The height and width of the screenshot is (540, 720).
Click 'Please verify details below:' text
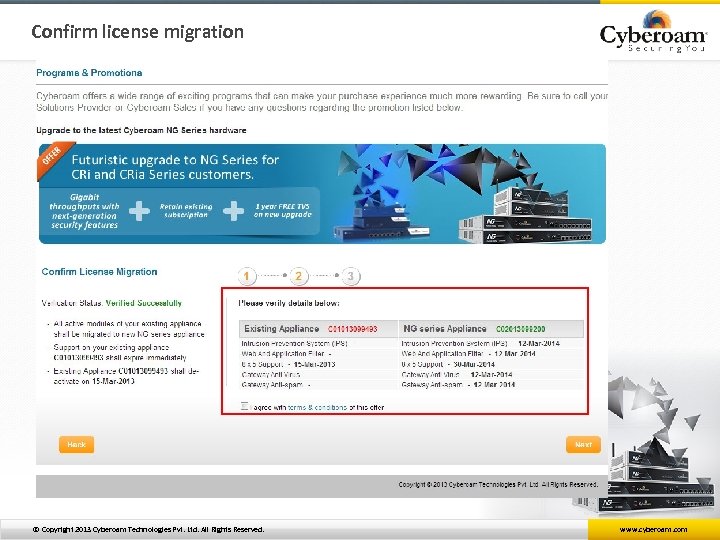pos(289,303)
